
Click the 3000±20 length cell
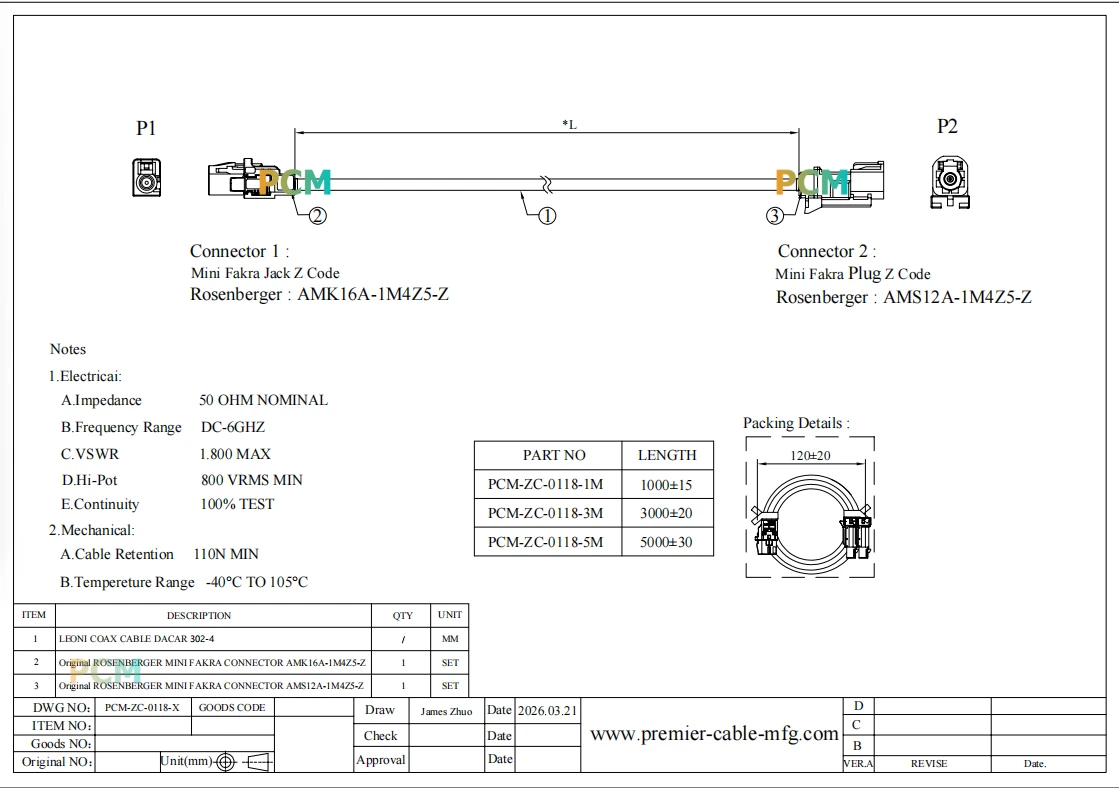click(x=667, y=513)
